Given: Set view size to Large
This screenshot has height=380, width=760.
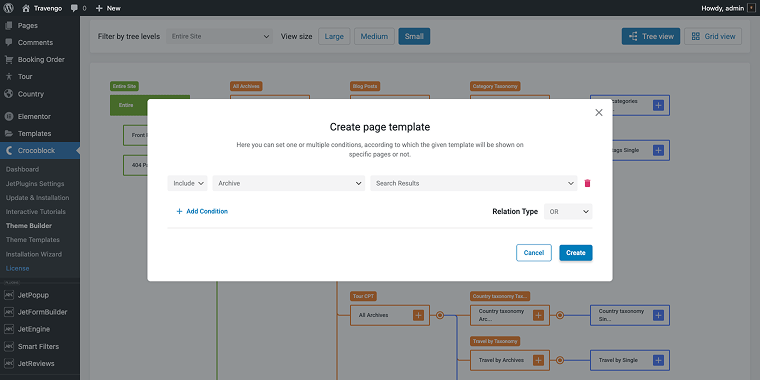Looking at the screenshot, I should point(334,36).
